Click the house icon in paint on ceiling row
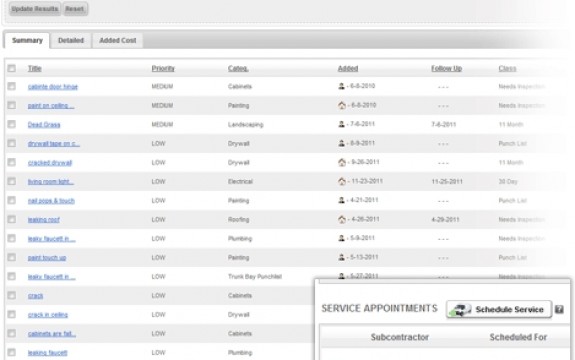The image size is (575, 360). (x=342, y=105)
